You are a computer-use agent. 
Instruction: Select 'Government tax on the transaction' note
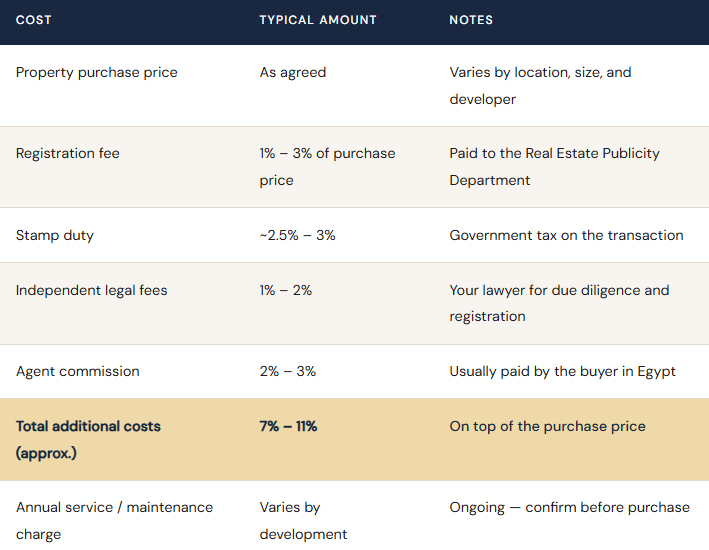pos(566,235)
